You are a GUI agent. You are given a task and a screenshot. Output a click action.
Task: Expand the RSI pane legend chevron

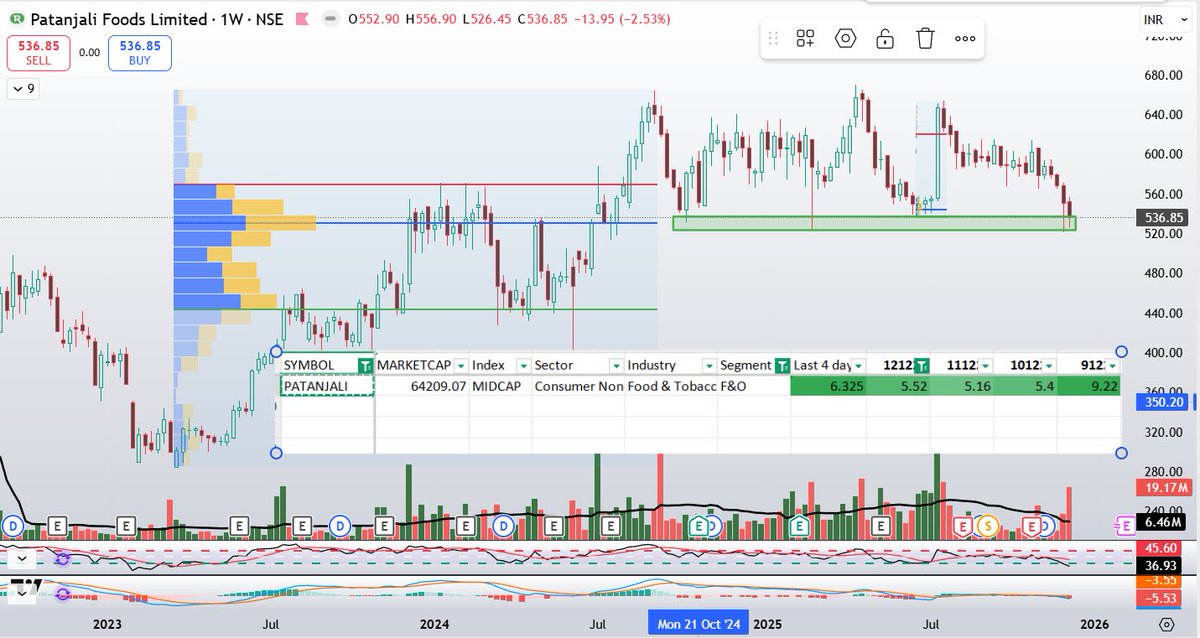pyautogui.click(x=22, y=560)
